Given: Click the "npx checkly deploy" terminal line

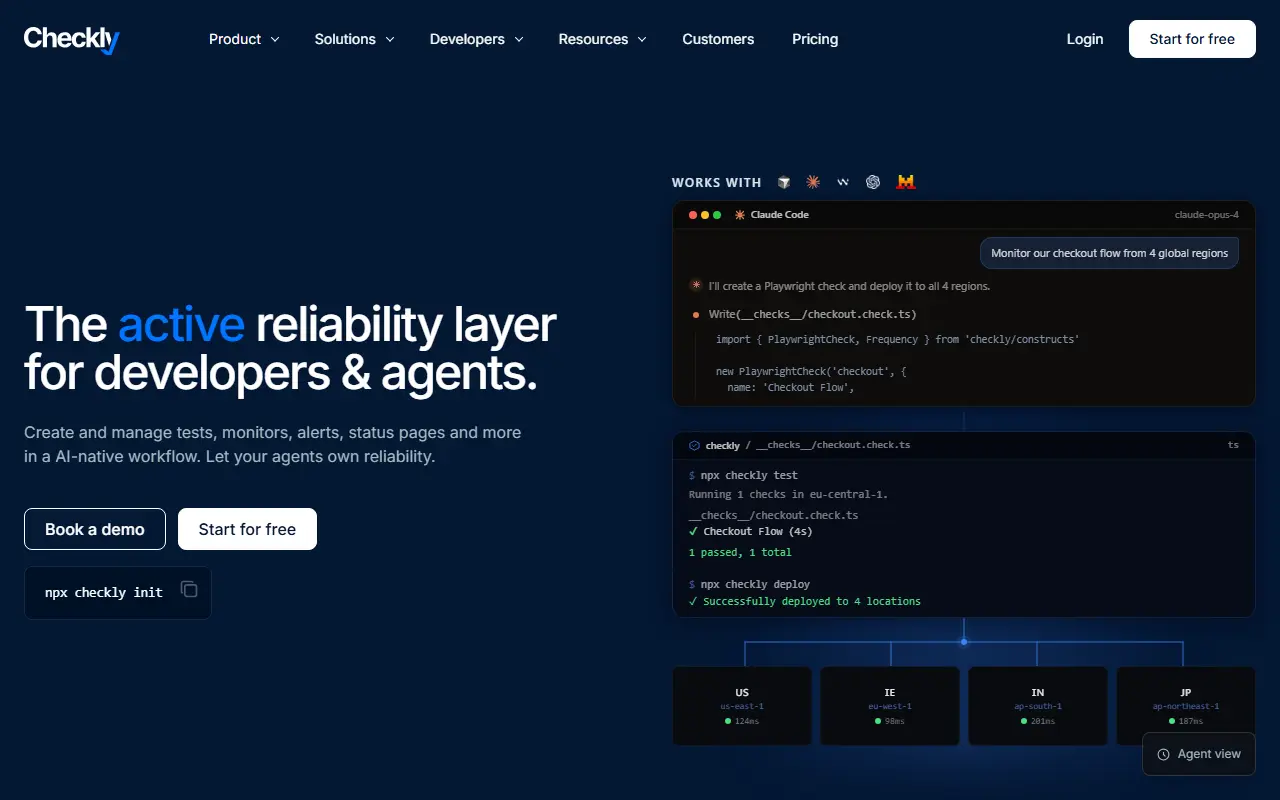Looking at the screenshot, I should tap(749, 584).
